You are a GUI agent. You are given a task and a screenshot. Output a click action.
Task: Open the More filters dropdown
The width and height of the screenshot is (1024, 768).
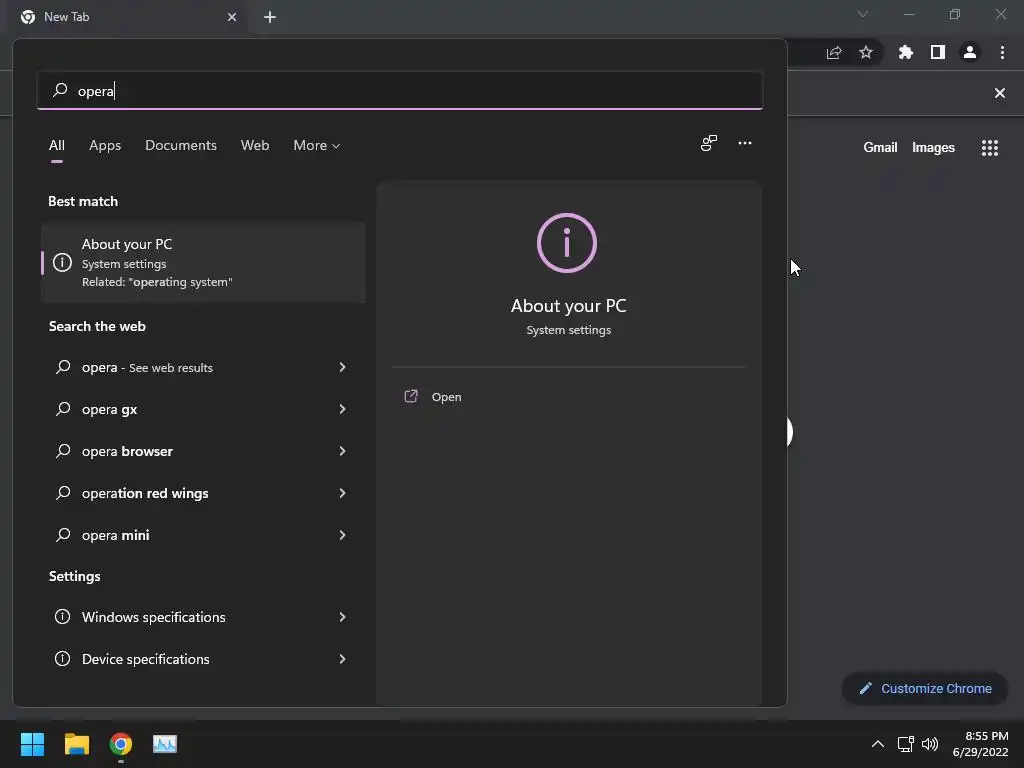tap(317, 146)
